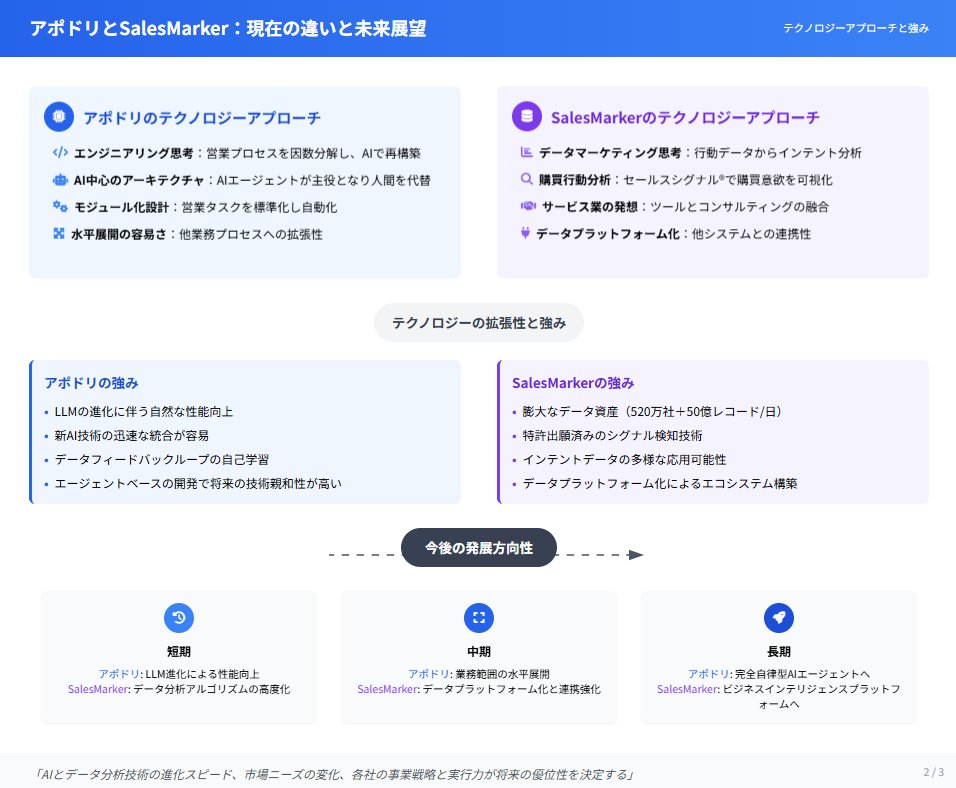Click the blue chip icon beside アポドリのテクノロジーアプローチ

[x=59, y=116]
